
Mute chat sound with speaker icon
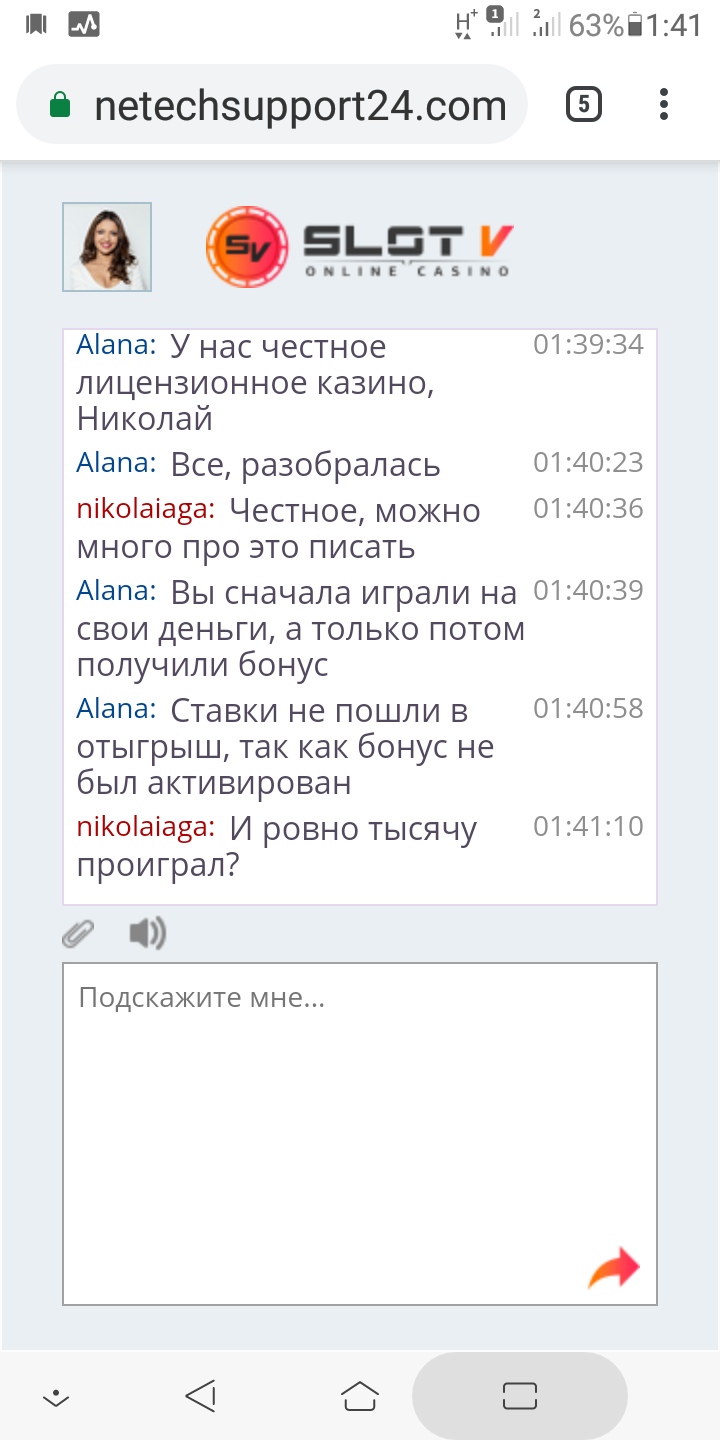pos(147,934)
